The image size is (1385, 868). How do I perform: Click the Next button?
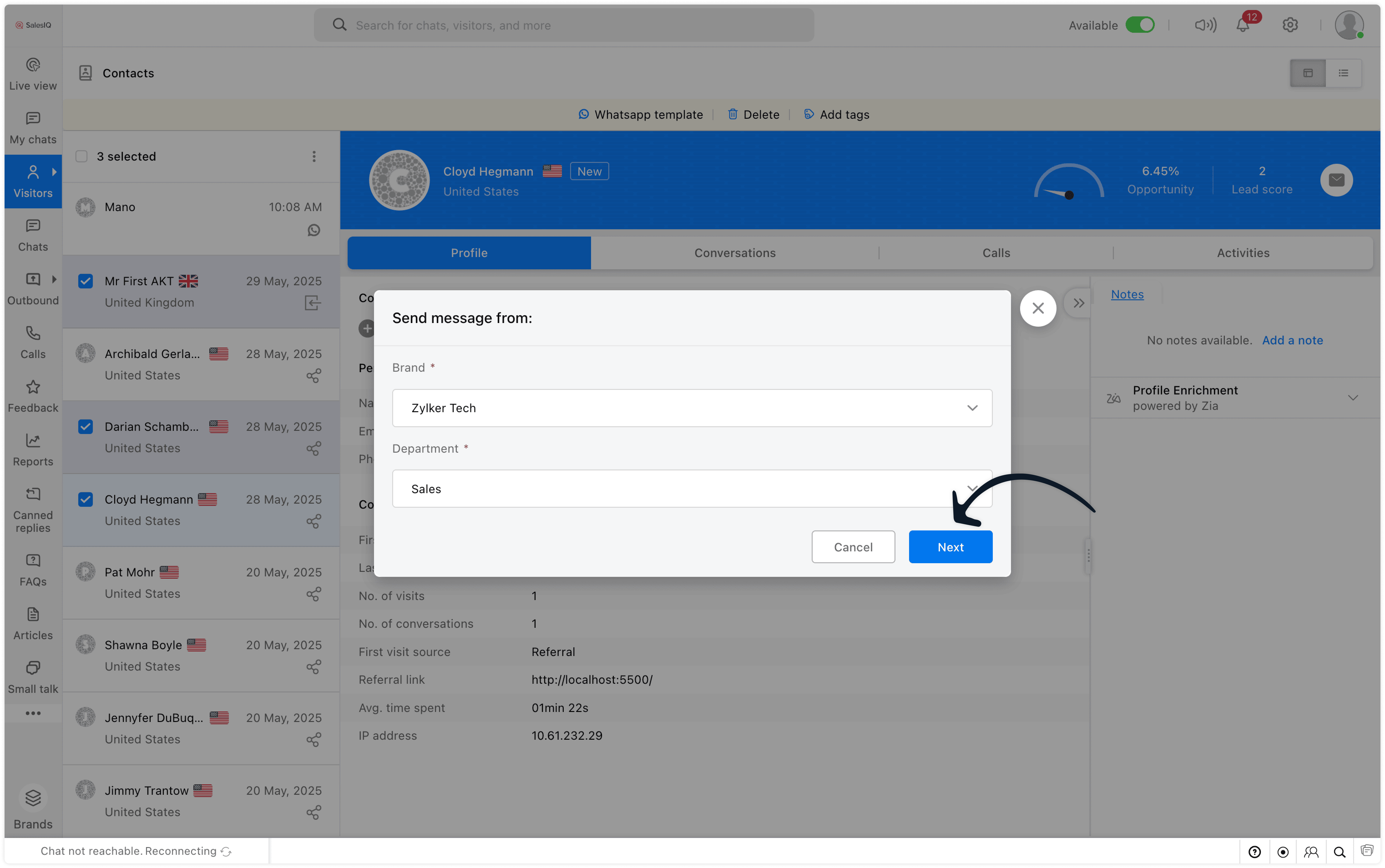(x=950, y=547)
